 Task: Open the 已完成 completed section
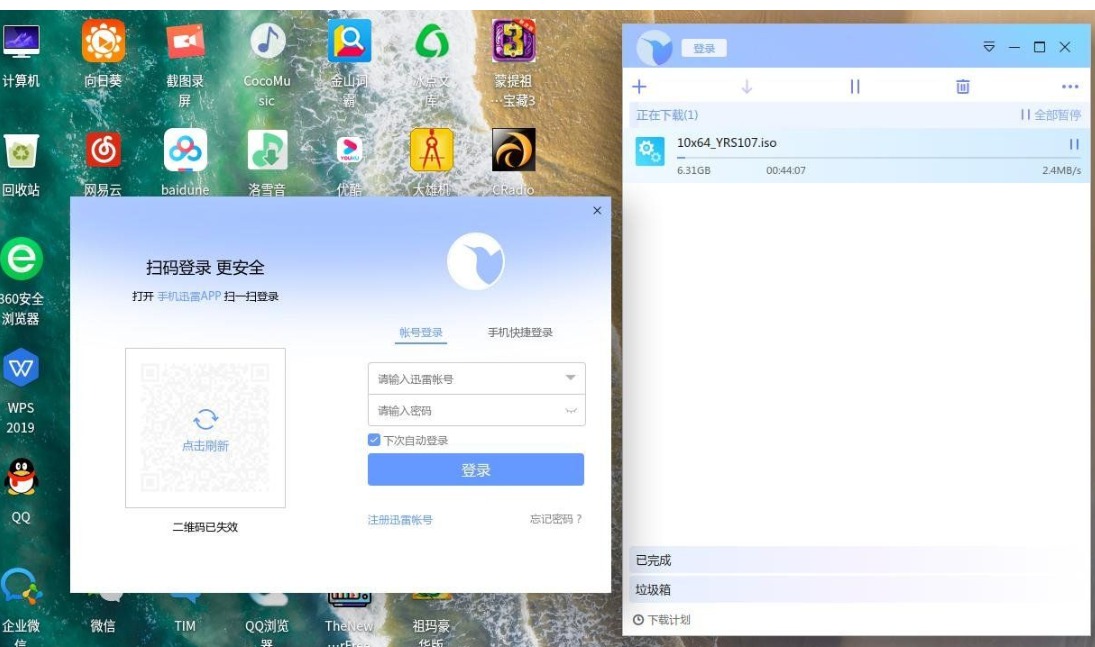click(x=858, y=560)
